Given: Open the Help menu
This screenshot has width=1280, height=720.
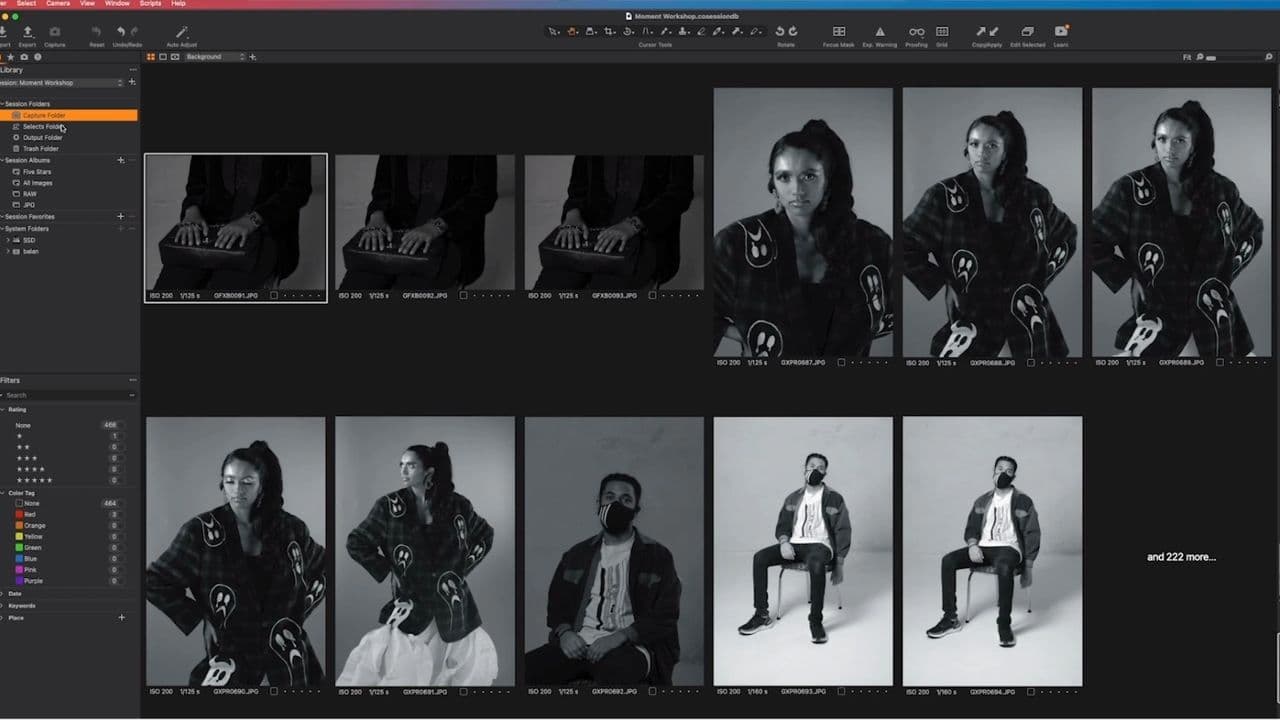Looking at the screenshot, I should (x=179, y=4).
